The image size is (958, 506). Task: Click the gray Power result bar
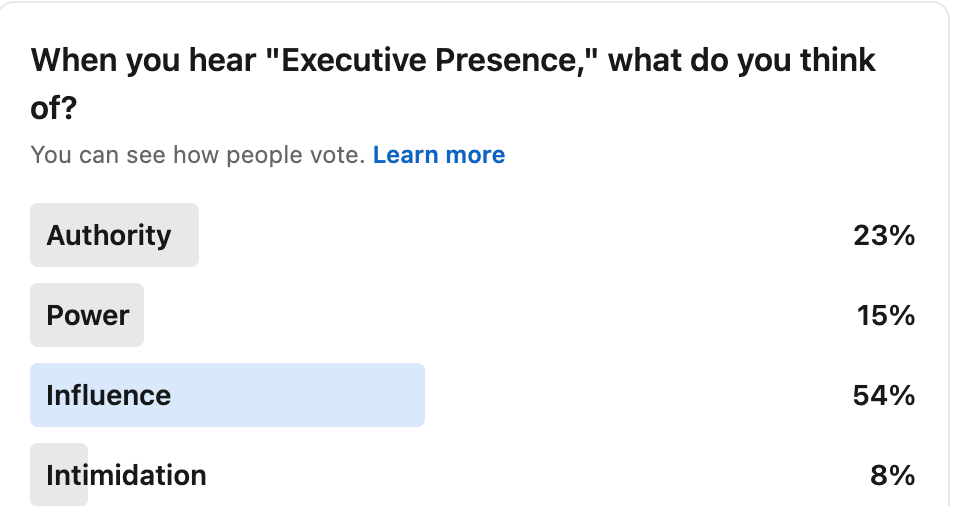coord(137,315)
